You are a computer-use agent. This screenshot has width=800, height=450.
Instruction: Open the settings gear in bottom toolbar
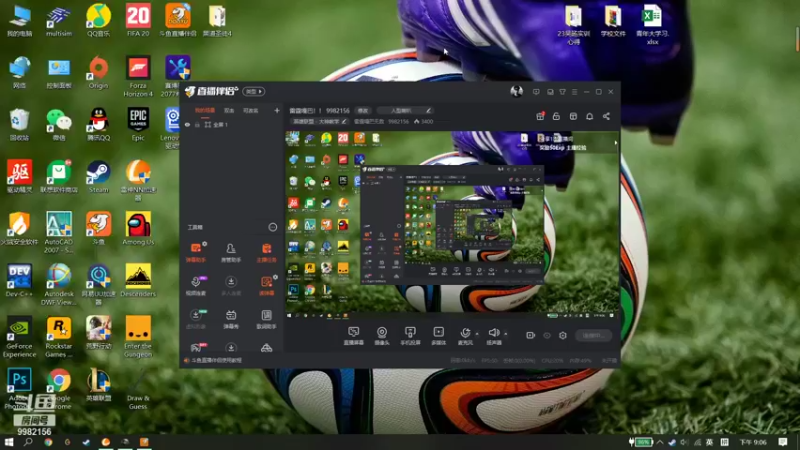(x=563, y=335)
